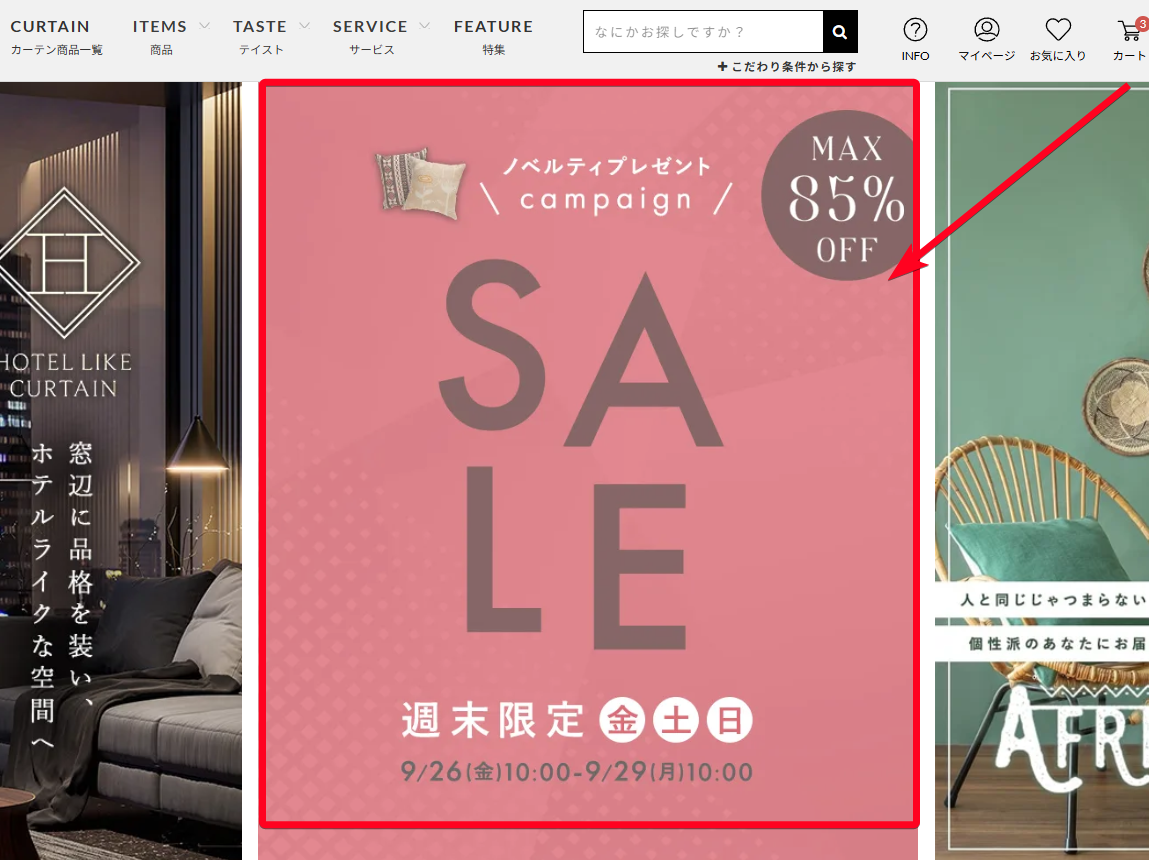Expand the ITEMS dropdown menu

click(x=170, y=37)
